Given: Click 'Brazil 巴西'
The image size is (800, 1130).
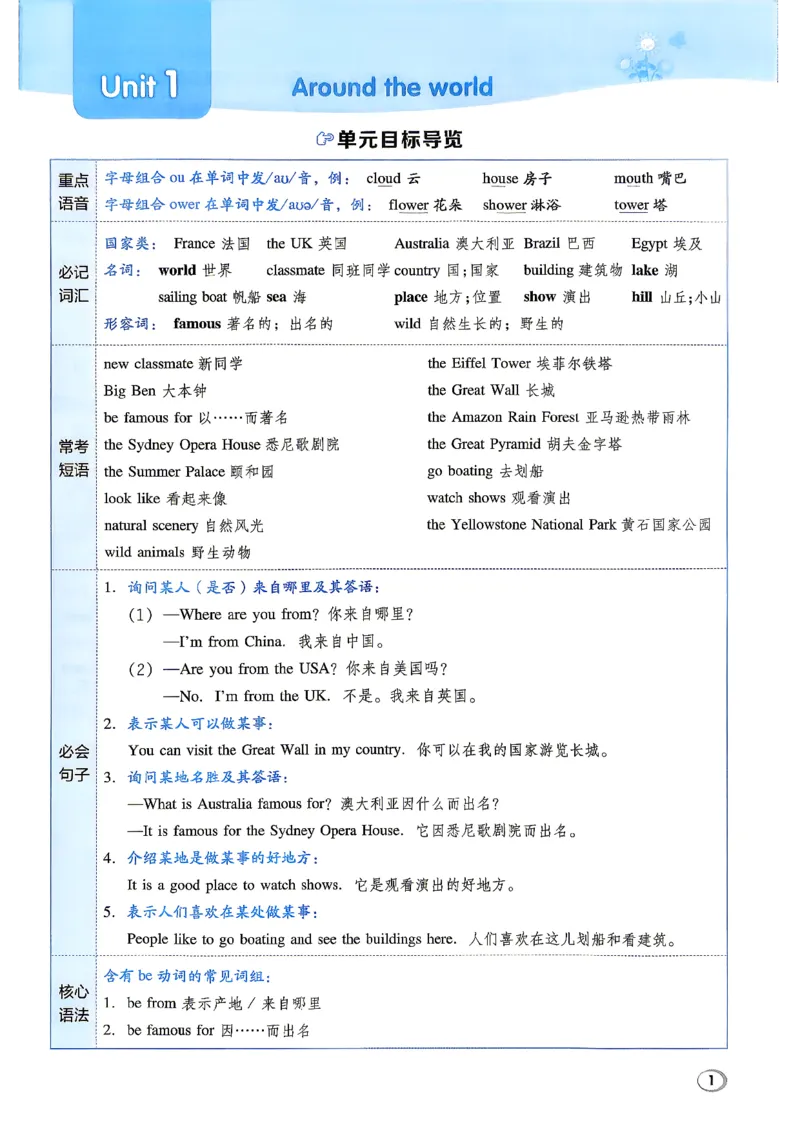Looking at the screenshot, I should point(559,244).
